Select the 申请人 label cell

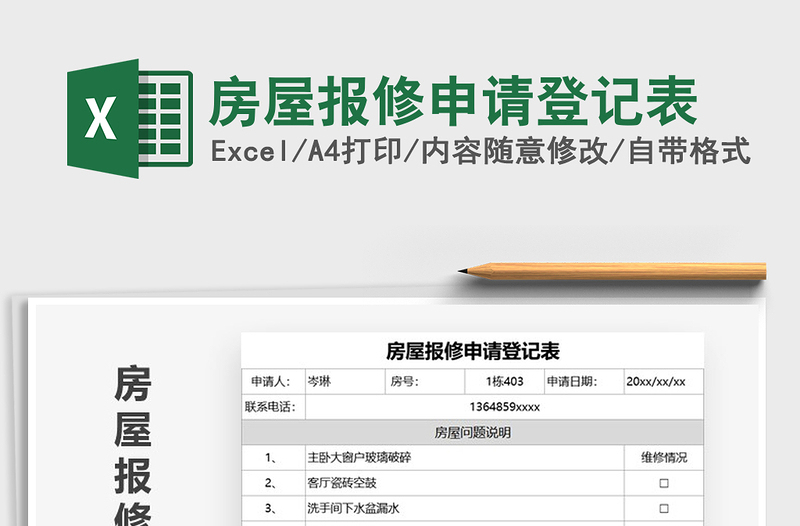click(272, 381)
